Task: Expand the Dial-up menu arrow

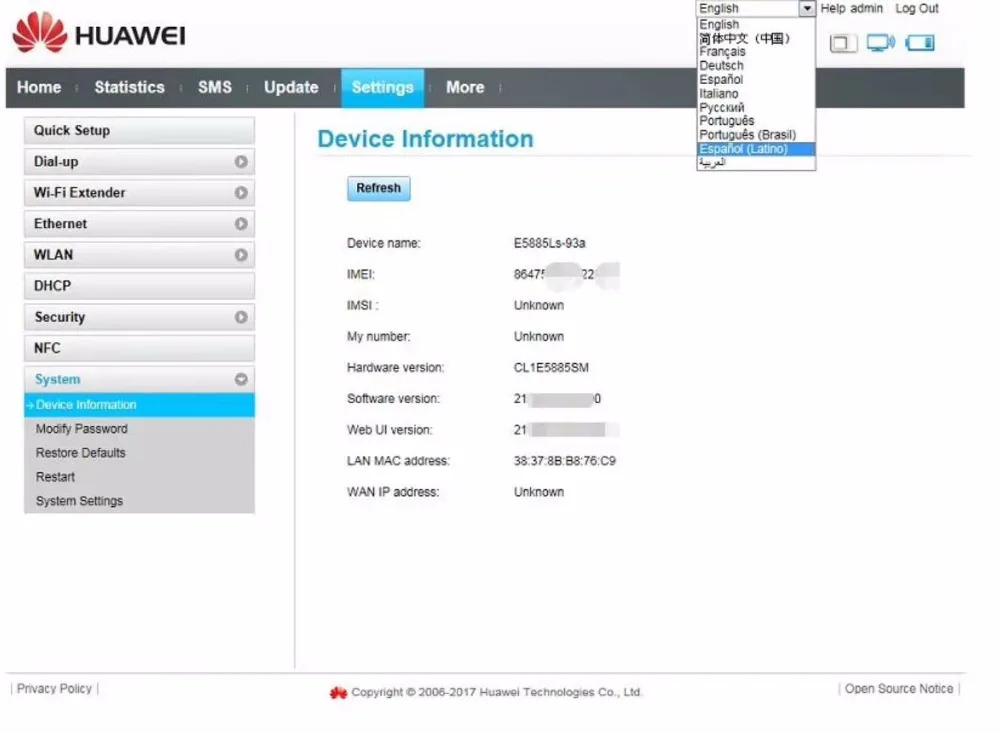Action: tap(240, 161)
